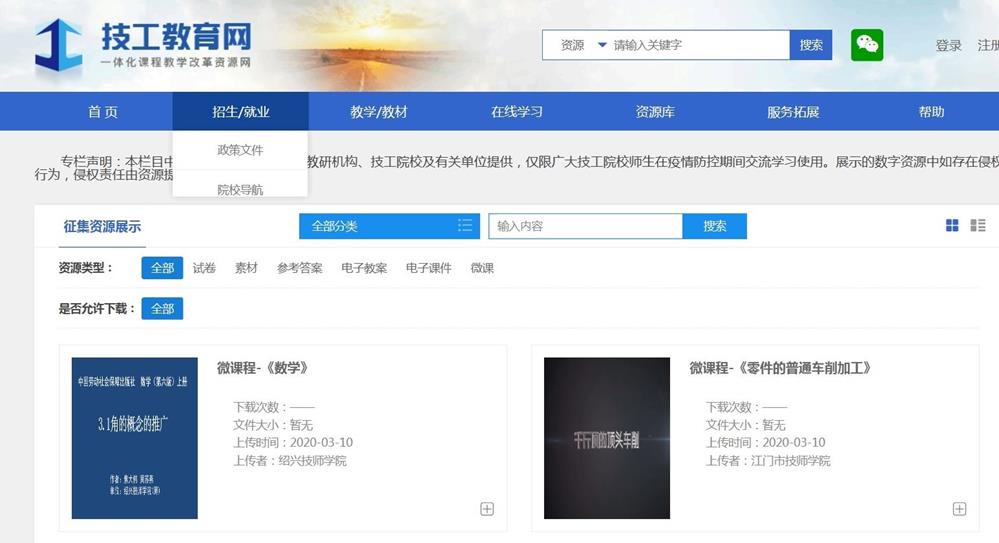
Task: Open the 资源 search type dropdown
Action: [583, 45]
